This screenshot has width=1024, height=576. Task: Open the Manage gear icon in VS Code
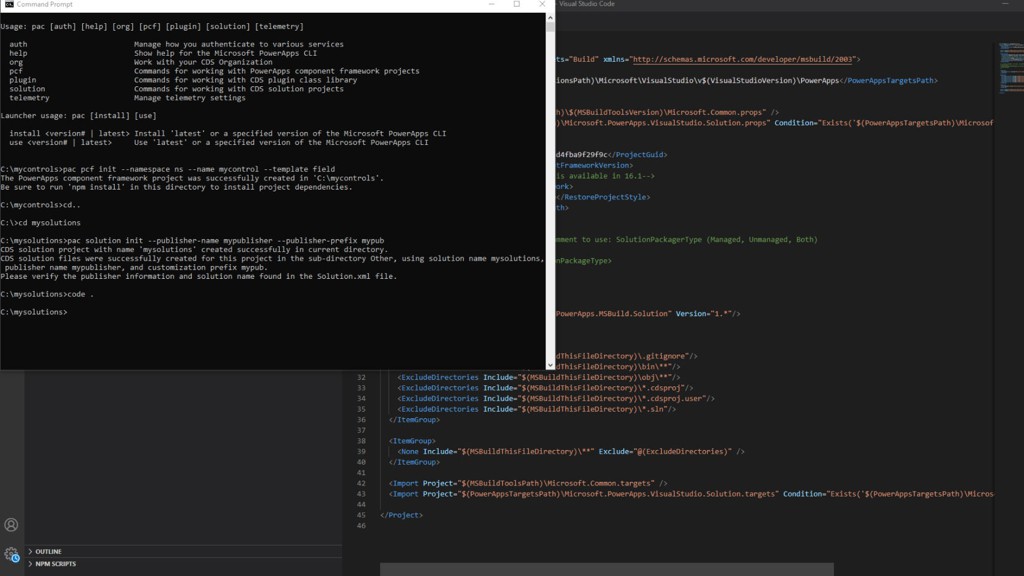click(x=11, y=554)
